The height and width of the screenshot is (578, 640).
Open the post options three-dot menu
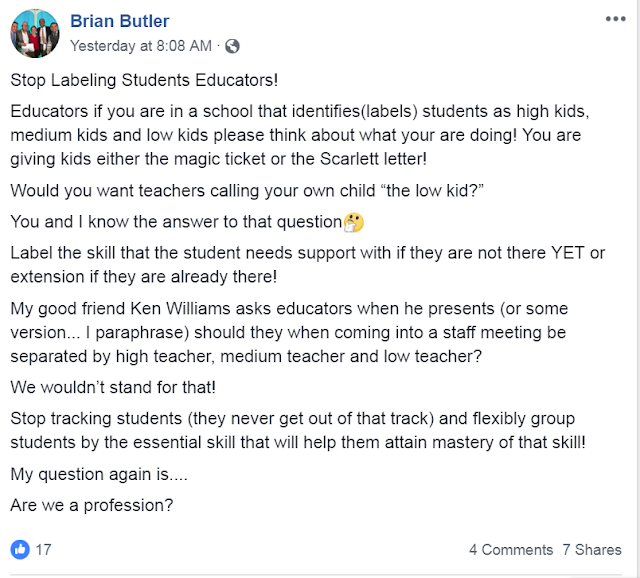click(614, 19)
